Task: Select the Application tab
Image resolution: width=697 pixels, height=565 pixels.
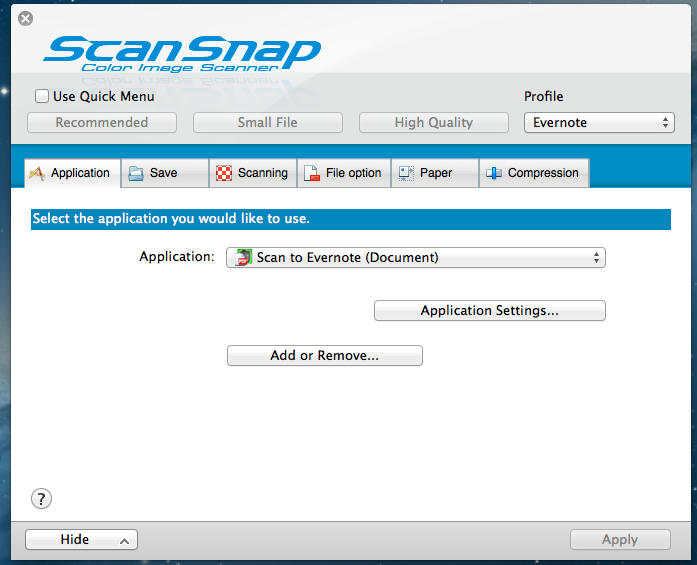Action: (72, 173)
